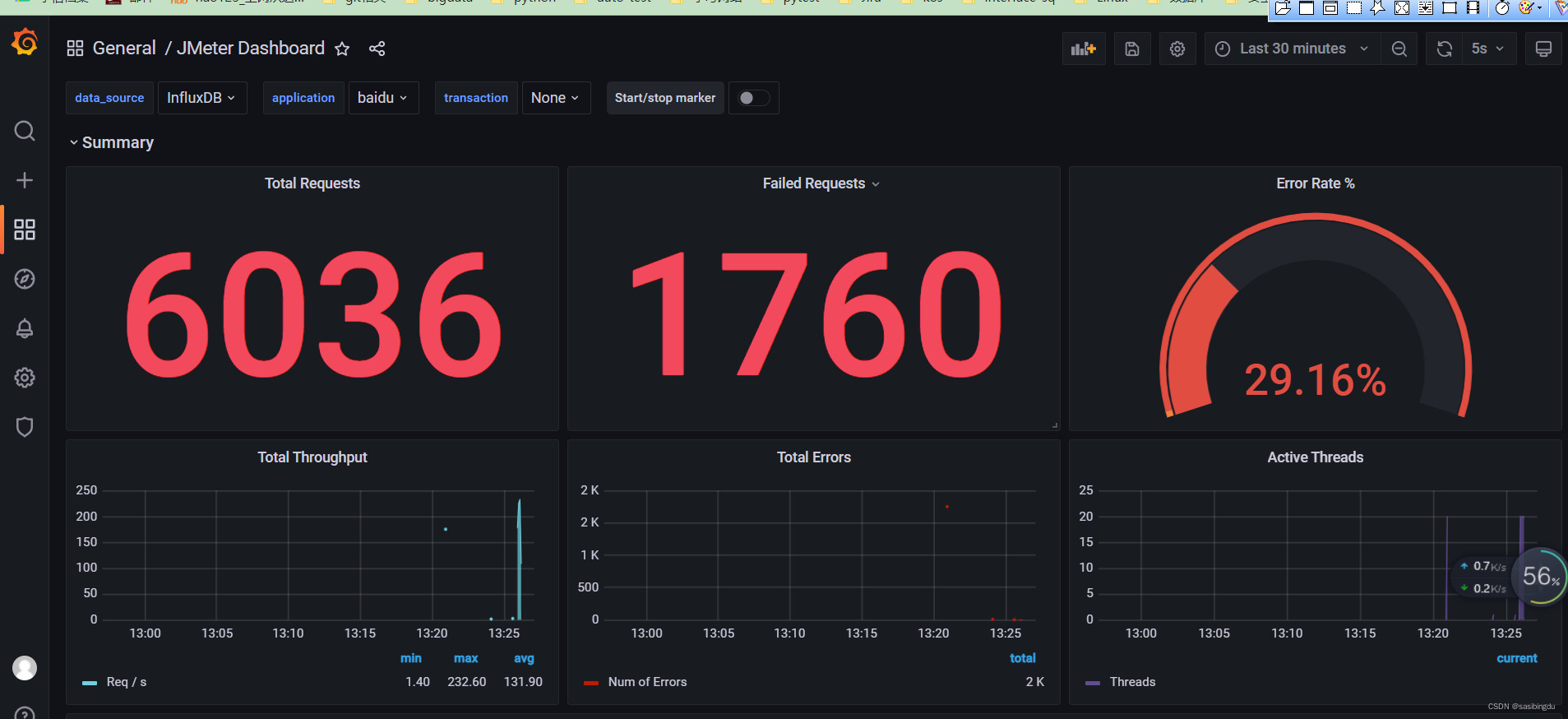The image size is (1568, 719).
Task: Open the Total Throughput panel title menu
Action: click(x=312, y=457)
